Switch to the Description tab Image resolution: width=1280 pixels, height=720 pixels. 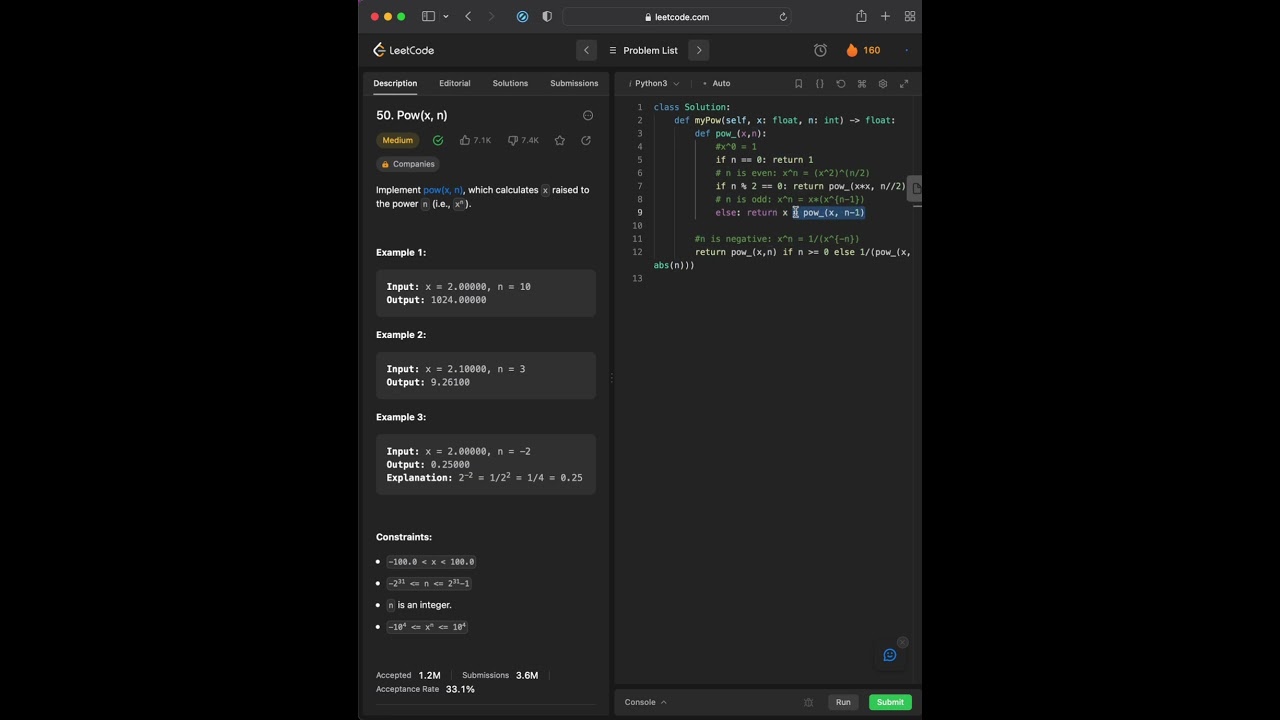395,83
